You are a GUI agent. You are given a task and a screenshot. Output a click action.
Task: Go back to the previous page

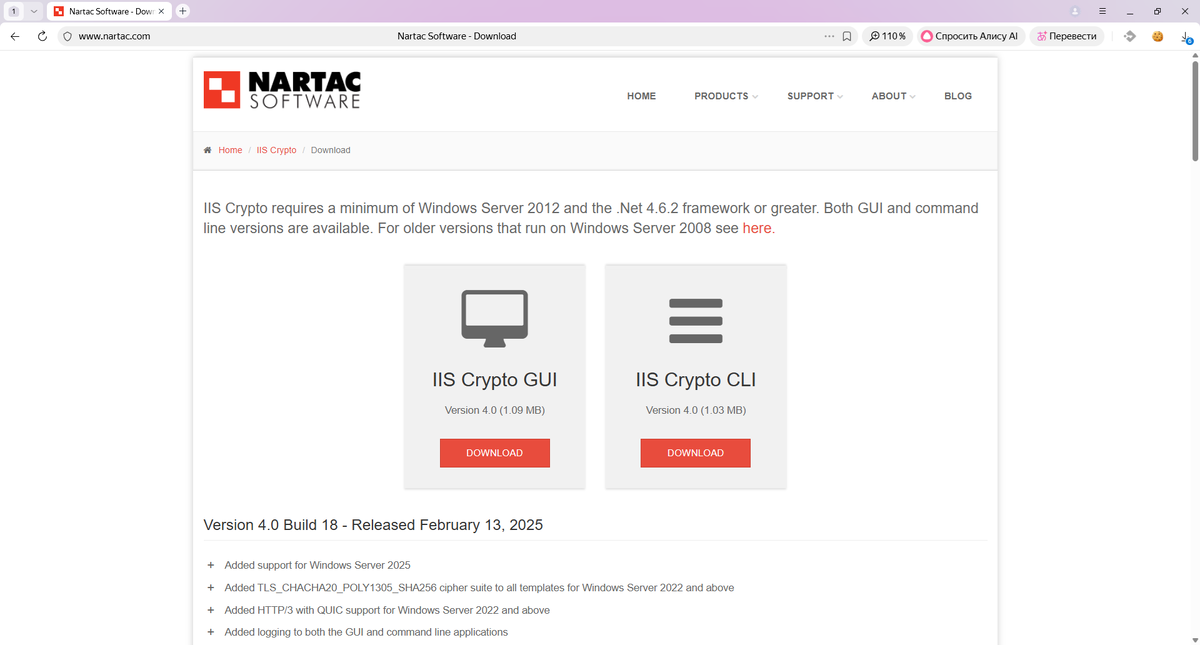15,36
